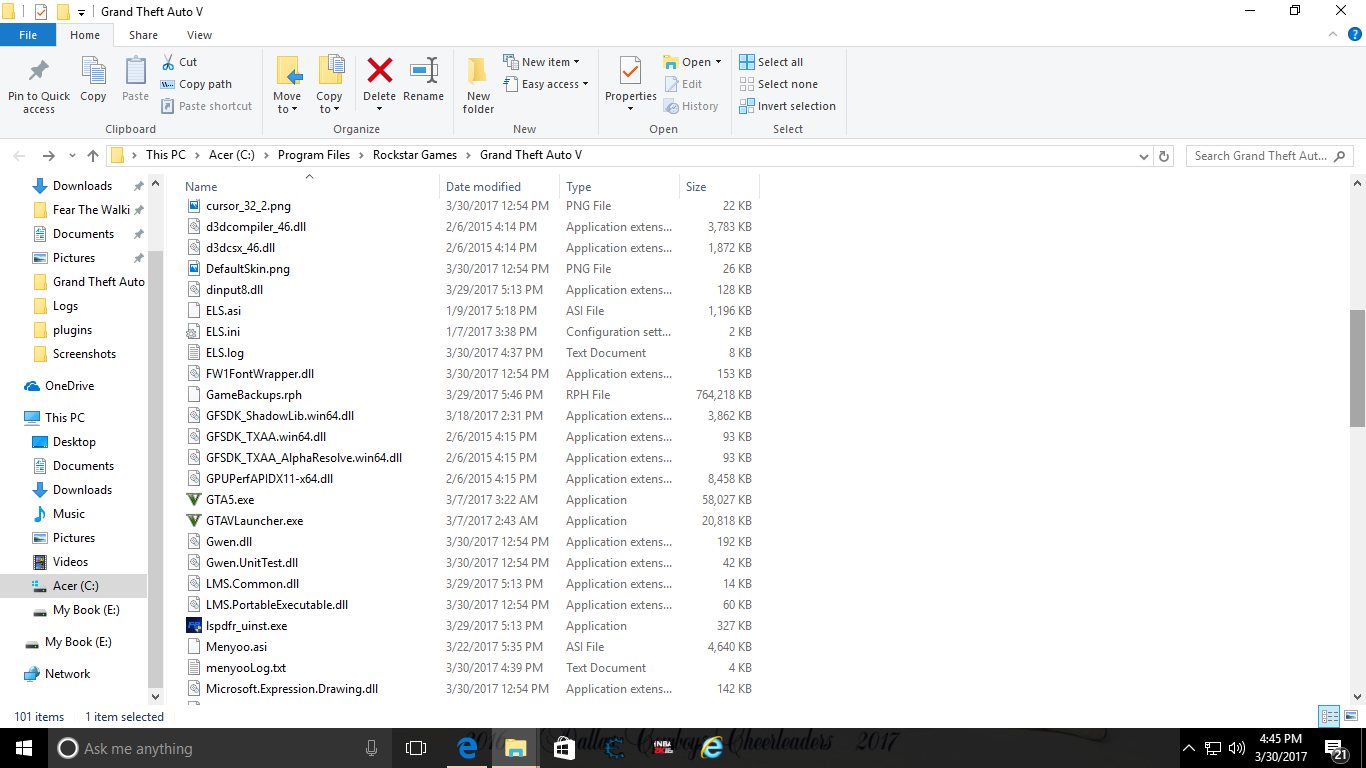Switch to the Share ribbon tab
1366x768 pixels.
click(143, 35)
